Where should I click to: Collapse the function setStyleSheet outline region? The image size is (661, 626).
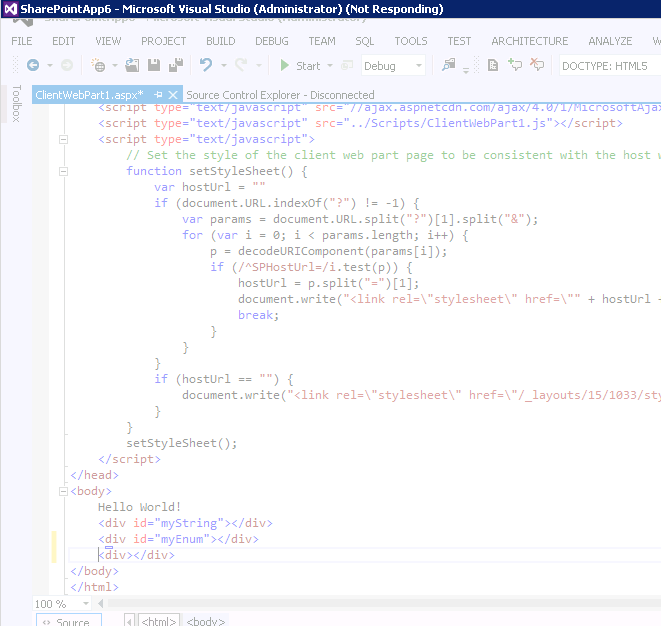(63, 172)
